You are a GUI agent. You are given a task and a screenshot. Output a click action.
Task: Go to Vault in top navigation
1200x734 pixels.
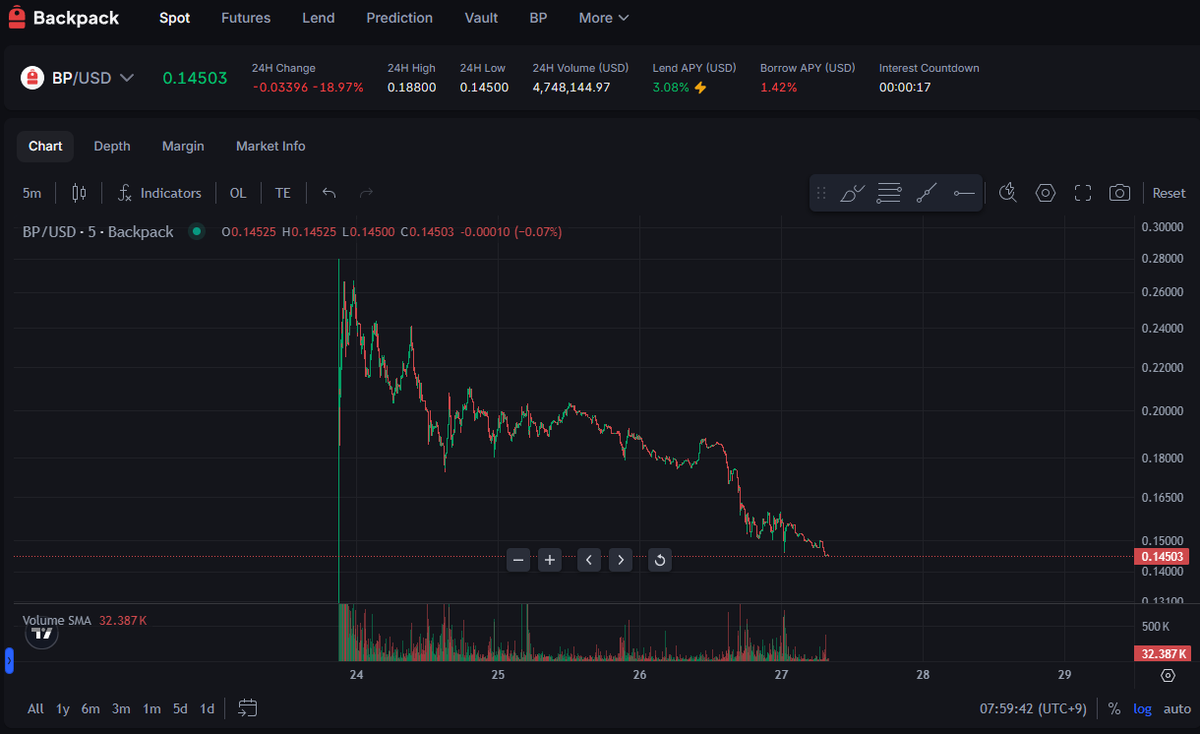click(x=481, y=18)
